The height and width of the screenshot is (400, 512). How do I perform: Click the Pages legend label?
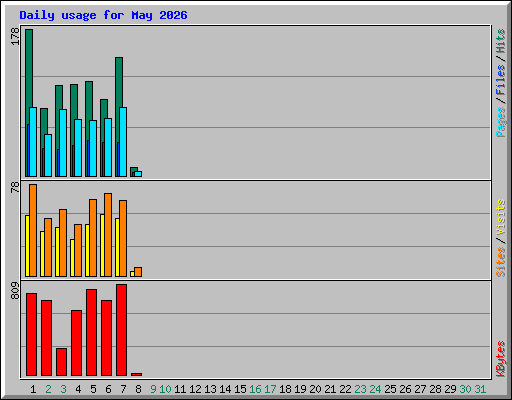click(x=500, y=122)
